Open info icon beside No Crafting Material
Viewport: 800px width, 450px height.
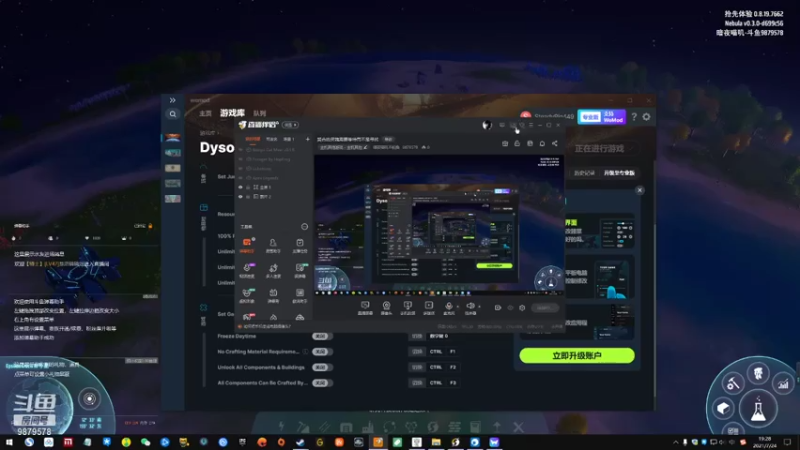(x=305, y=352)
